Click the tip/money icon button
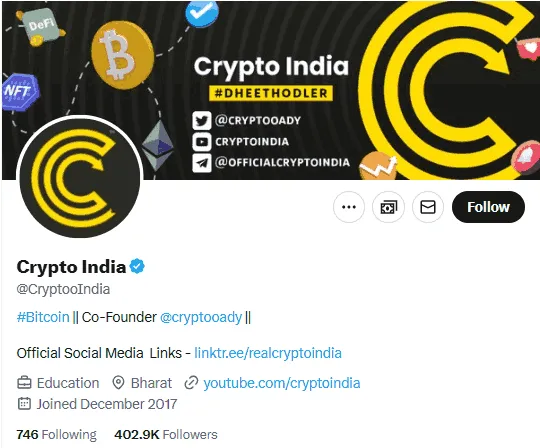The height and width of the screenshot is (448, 540). coord(388,207)
